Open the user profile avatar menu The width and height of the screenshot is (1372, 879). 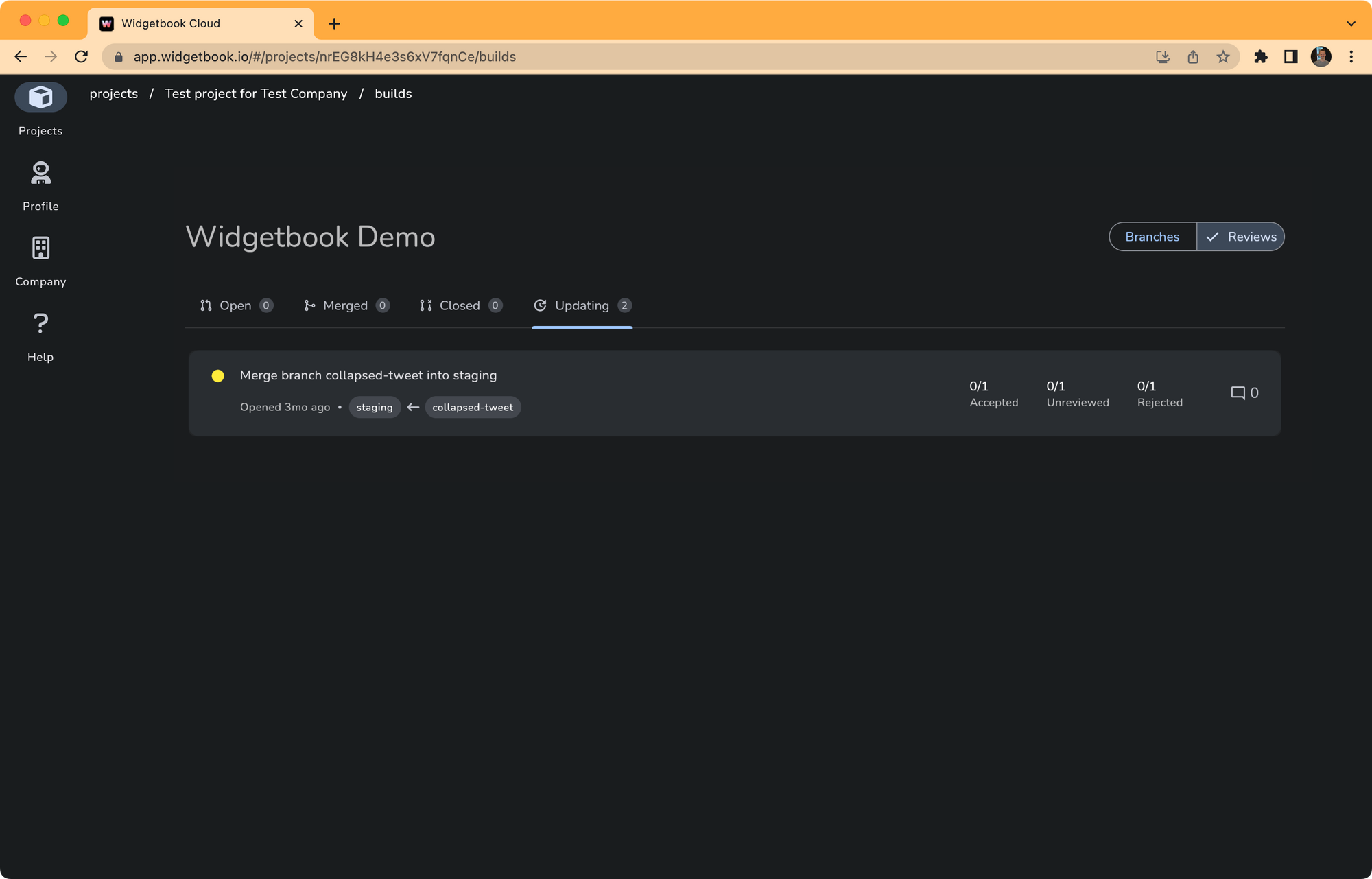[1321, 57]
